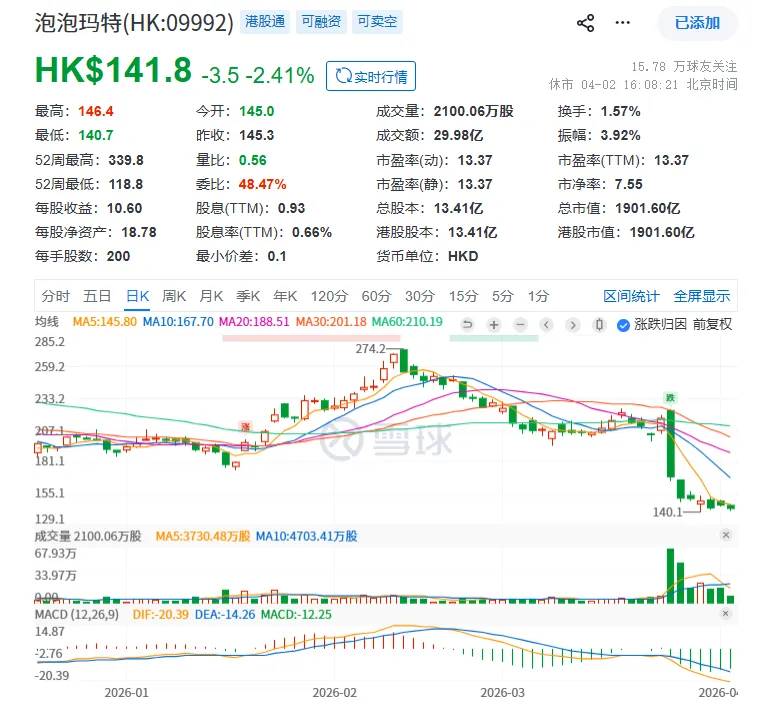Close the 成交量 volume panel
765x709 pixels.
coord(725,535)
